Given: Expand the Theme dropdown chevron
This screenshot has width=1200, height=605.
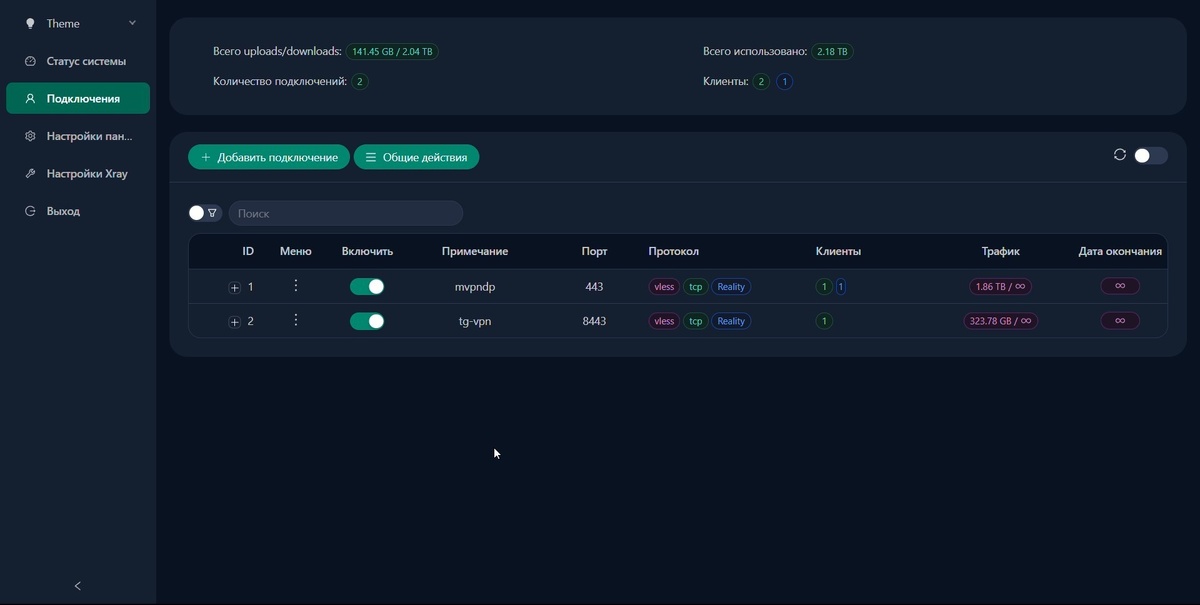Looking at the screenshot, I should 132,22.
